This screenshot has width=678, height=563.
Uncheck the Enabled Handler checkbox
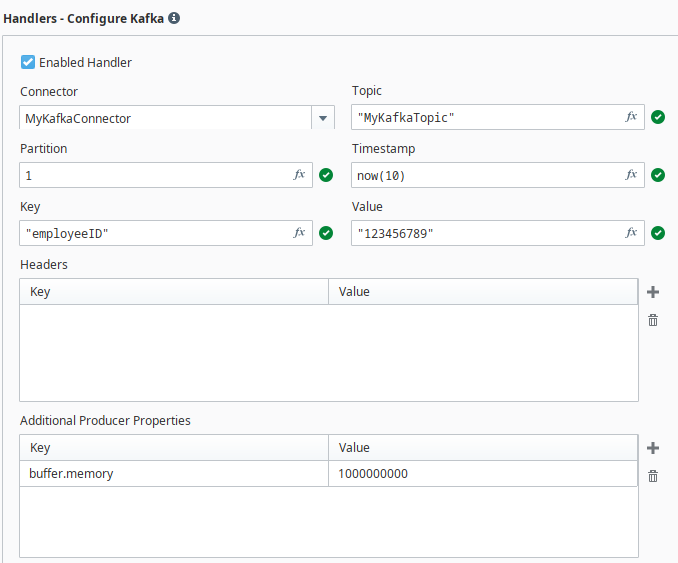[x=28, y=62]
